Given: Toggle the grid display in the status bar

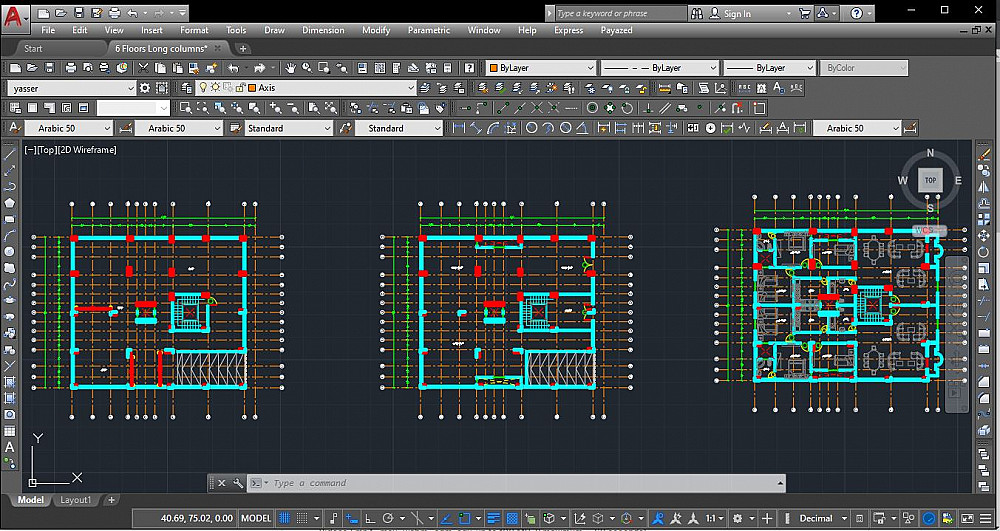Looking at the screenshot, I should tap(285, 519).
